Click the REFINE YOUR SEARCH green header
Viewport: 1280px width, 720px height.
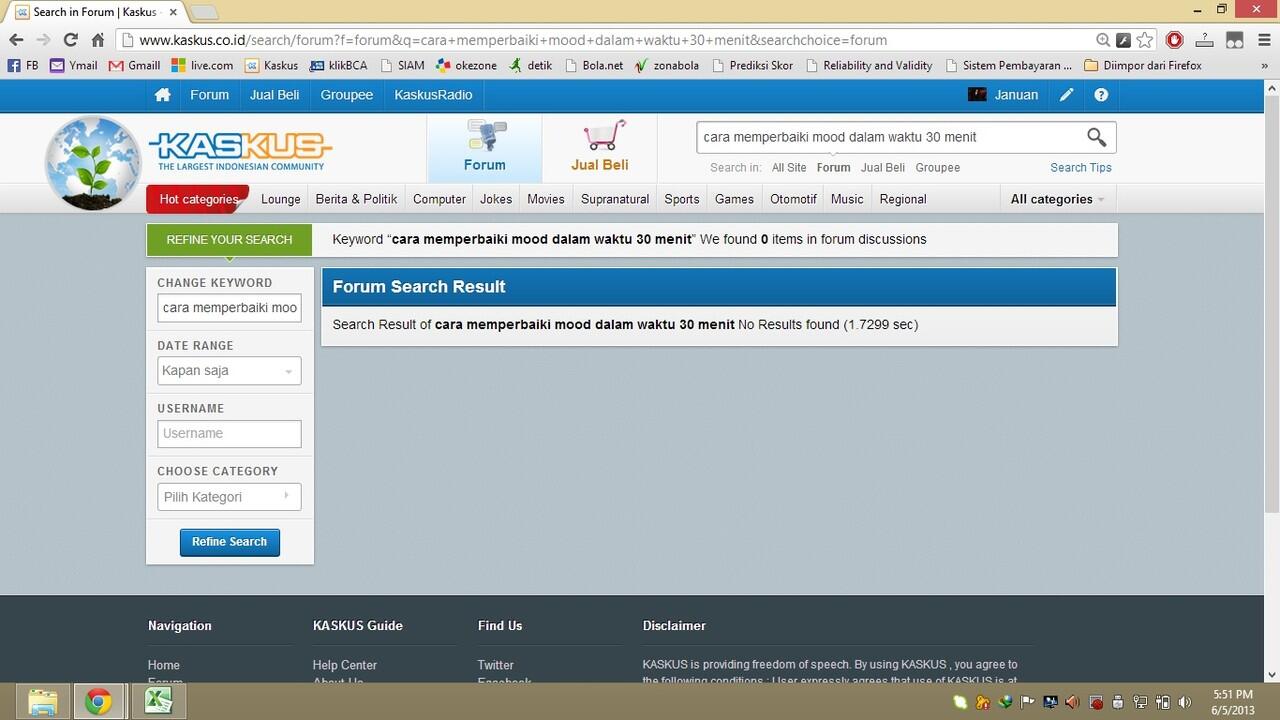pos(229,240)
